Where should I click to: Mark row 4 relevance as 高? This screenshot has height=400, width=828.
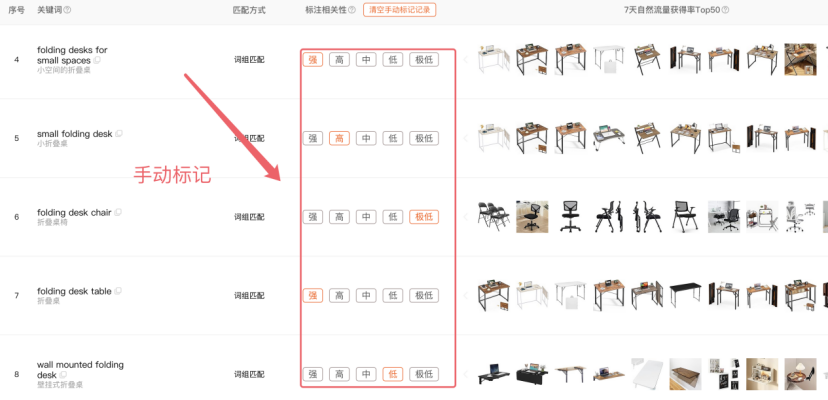(x=339, y=60)
